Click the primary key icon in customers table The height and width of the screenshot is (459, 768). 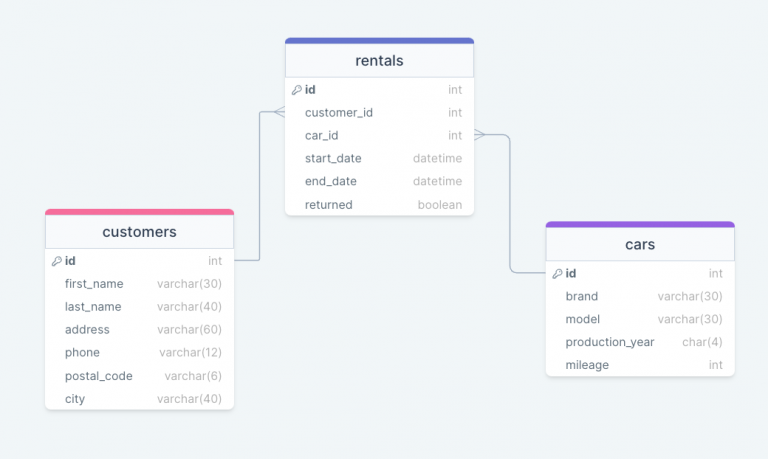[56, 261]
